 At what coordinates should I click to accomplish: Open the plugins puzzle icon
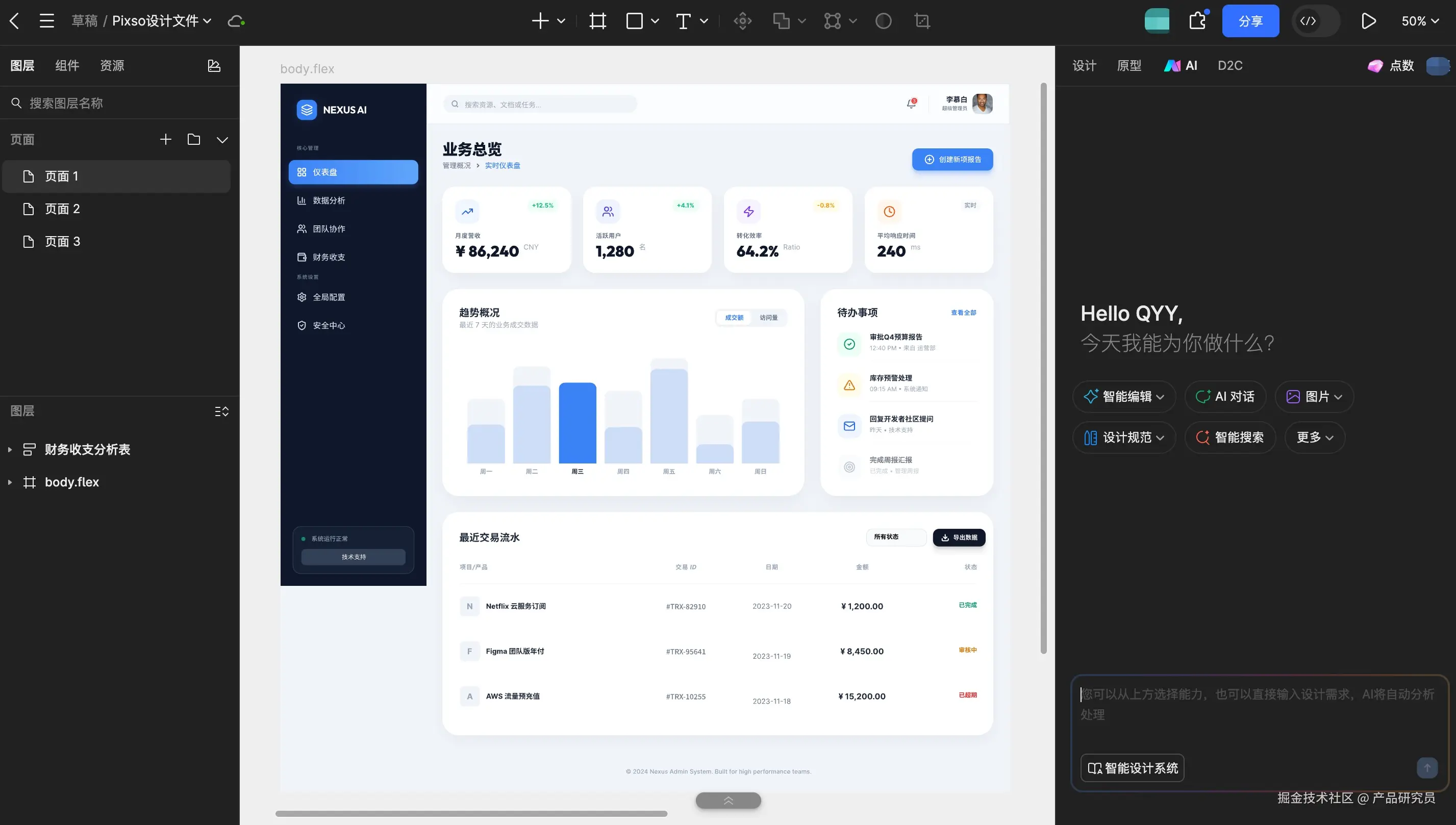tap(1197, 21)
